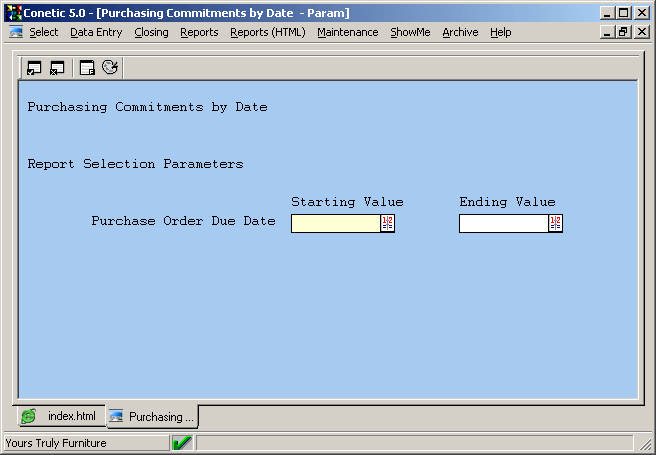Click the application icon left of Select menu
This screenshot has width=656, height=455.
coord(16,32)
